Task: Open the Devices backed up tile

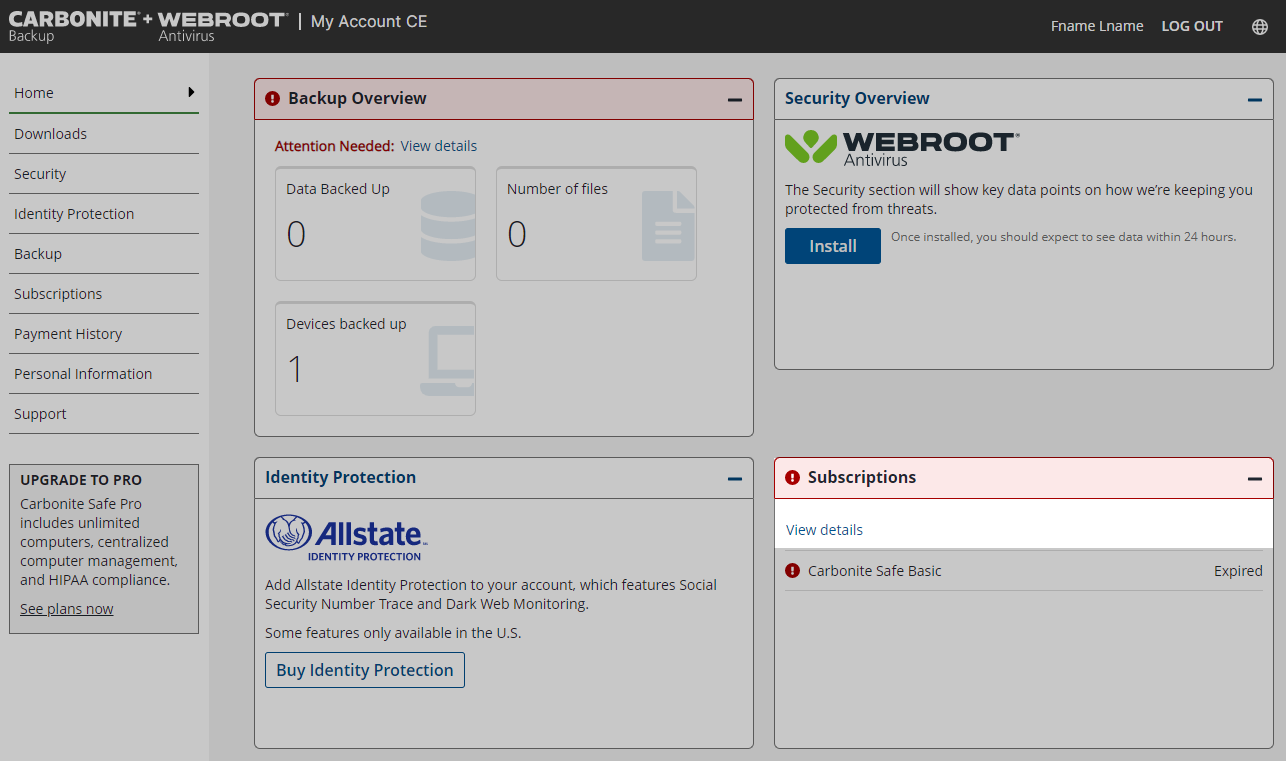Action: pos(375,358)
